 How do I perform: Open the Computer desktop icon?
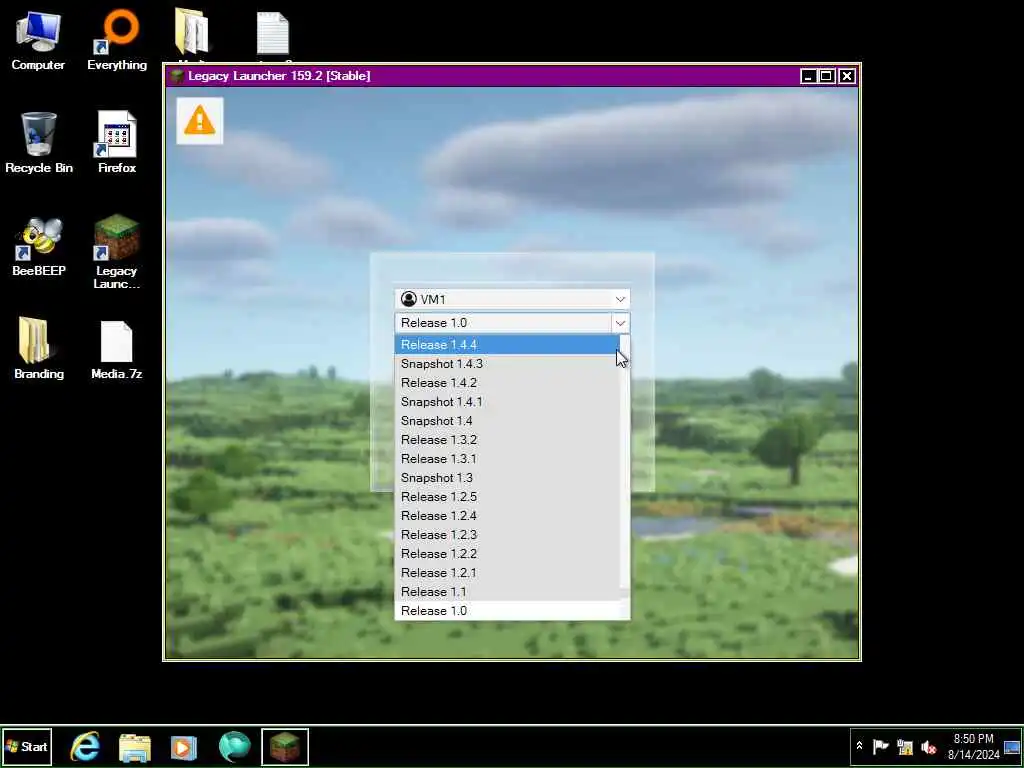pos(38,39)
